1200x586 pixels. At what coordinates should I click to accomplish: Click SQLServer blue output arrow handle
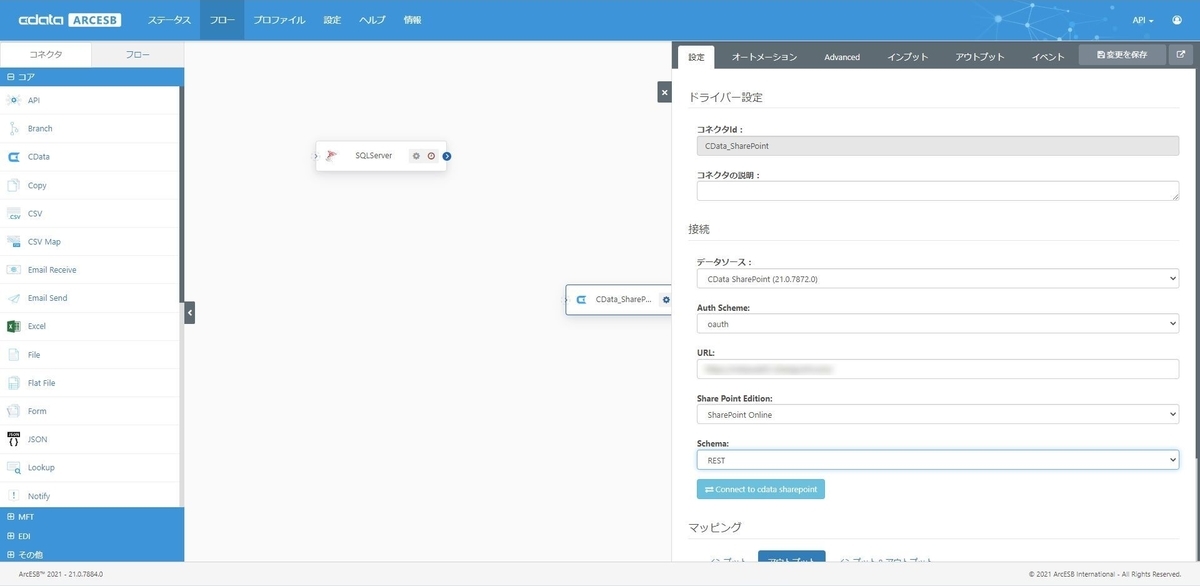pos(447,156)
